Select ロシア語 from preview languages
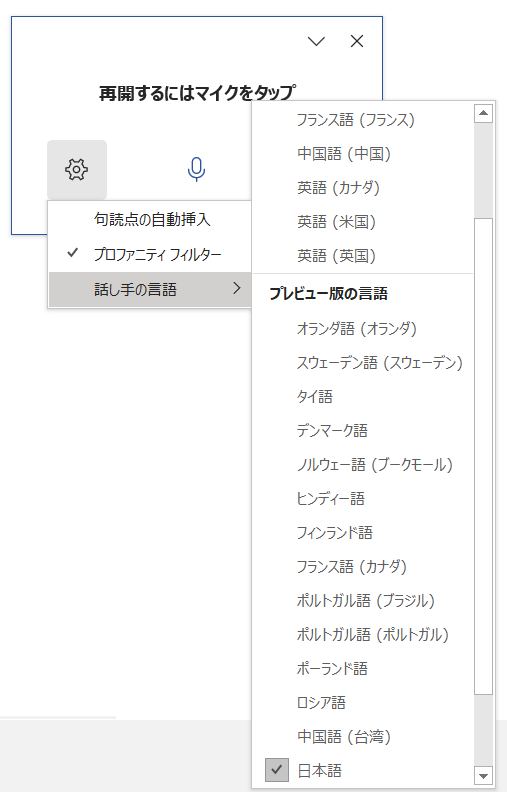 pyautogui.click(x=363, y=703)
